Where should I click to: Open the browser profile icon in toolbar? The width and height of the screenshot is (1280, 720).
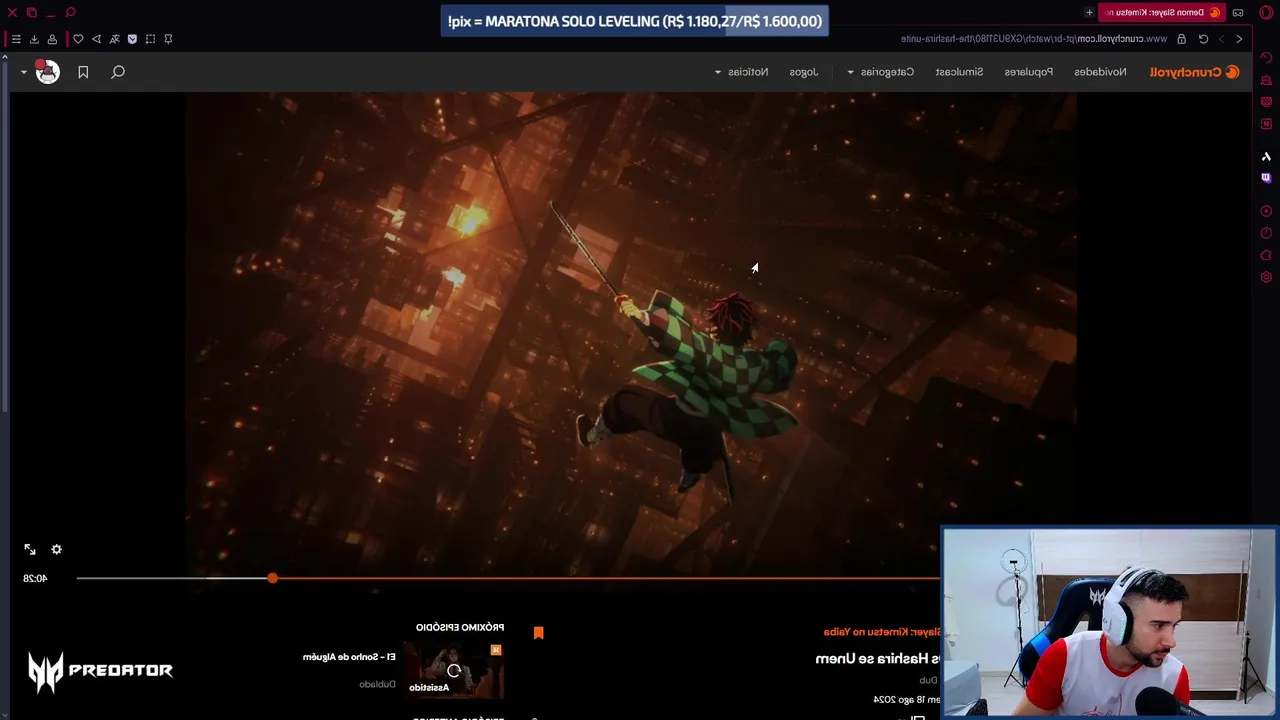point(52,39)
